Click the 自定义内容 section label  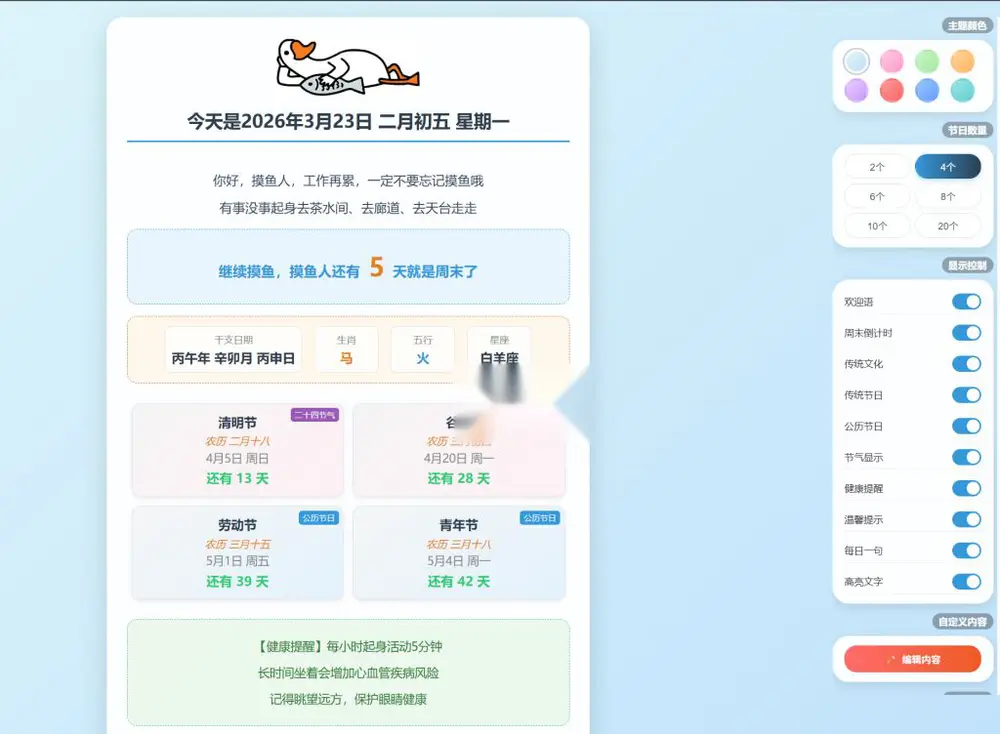tap(962, 622)
